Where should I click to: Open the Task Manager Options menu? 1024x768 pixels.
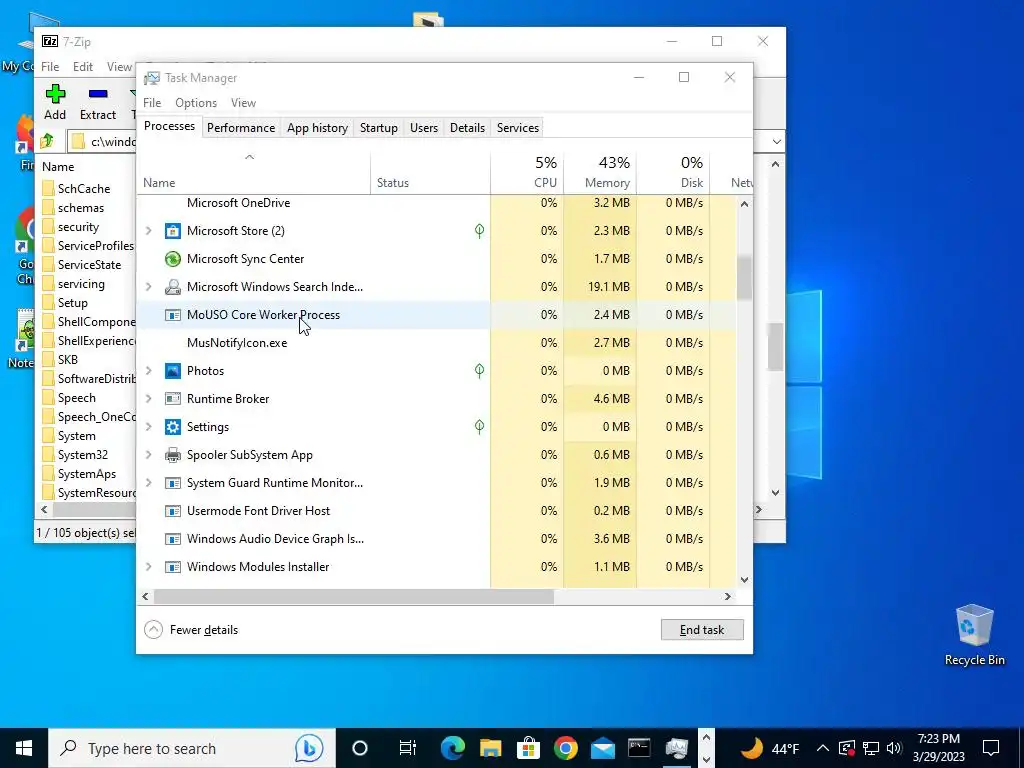[196, 103]
